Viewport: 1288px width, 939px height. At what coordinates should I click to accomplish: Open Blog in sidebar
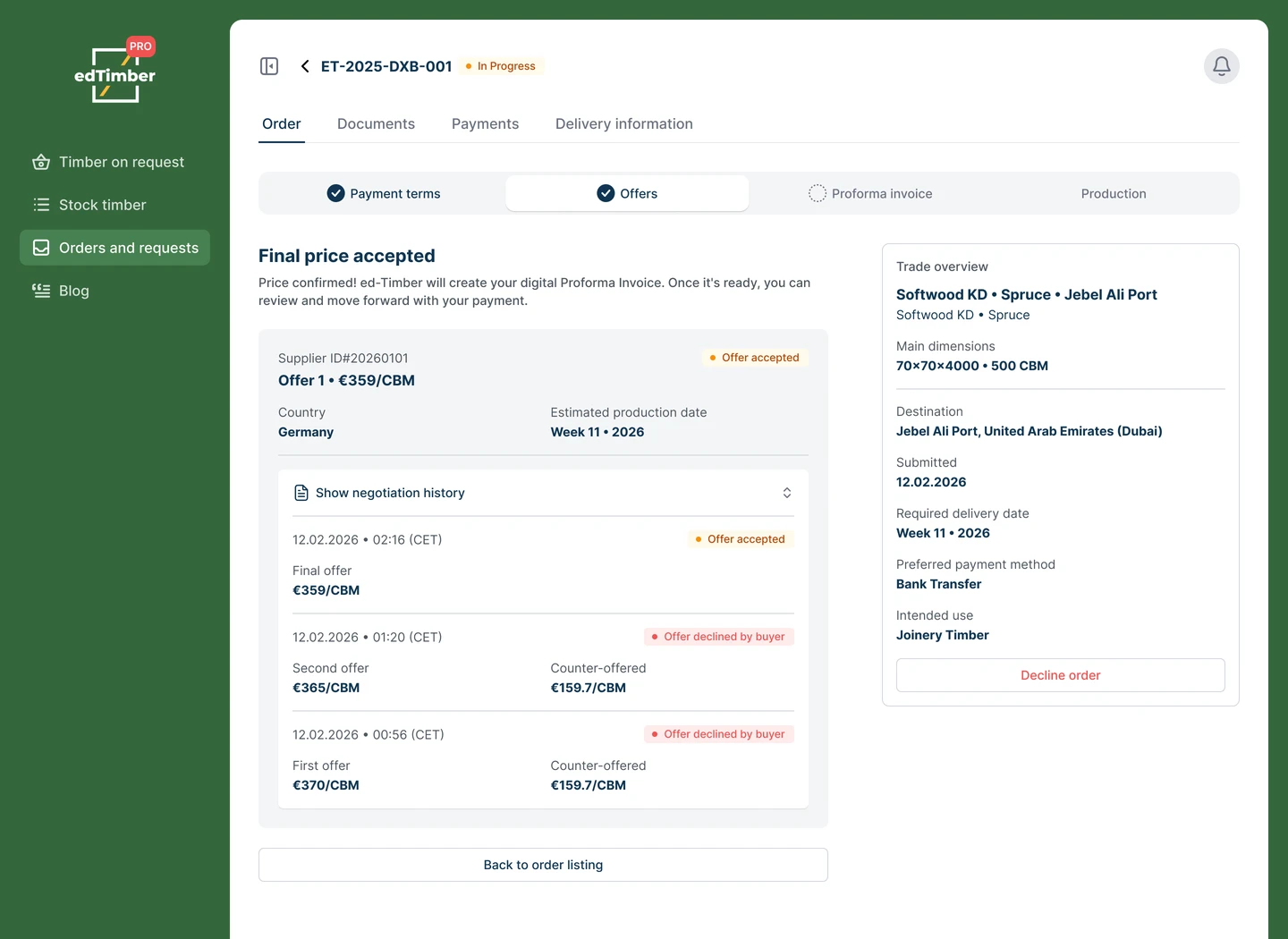[x=114, y=291]
